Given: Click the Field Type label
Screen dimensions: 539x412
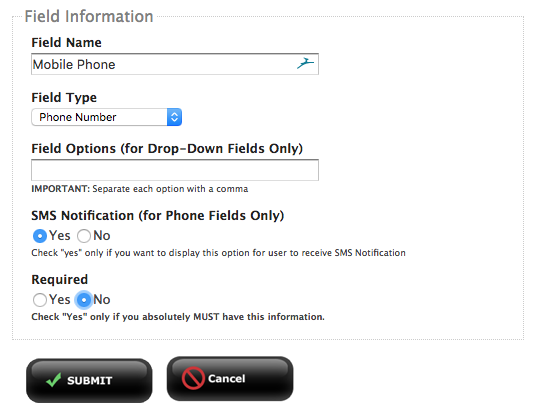Looking at the screenshot, I should [x=64, y=98].
